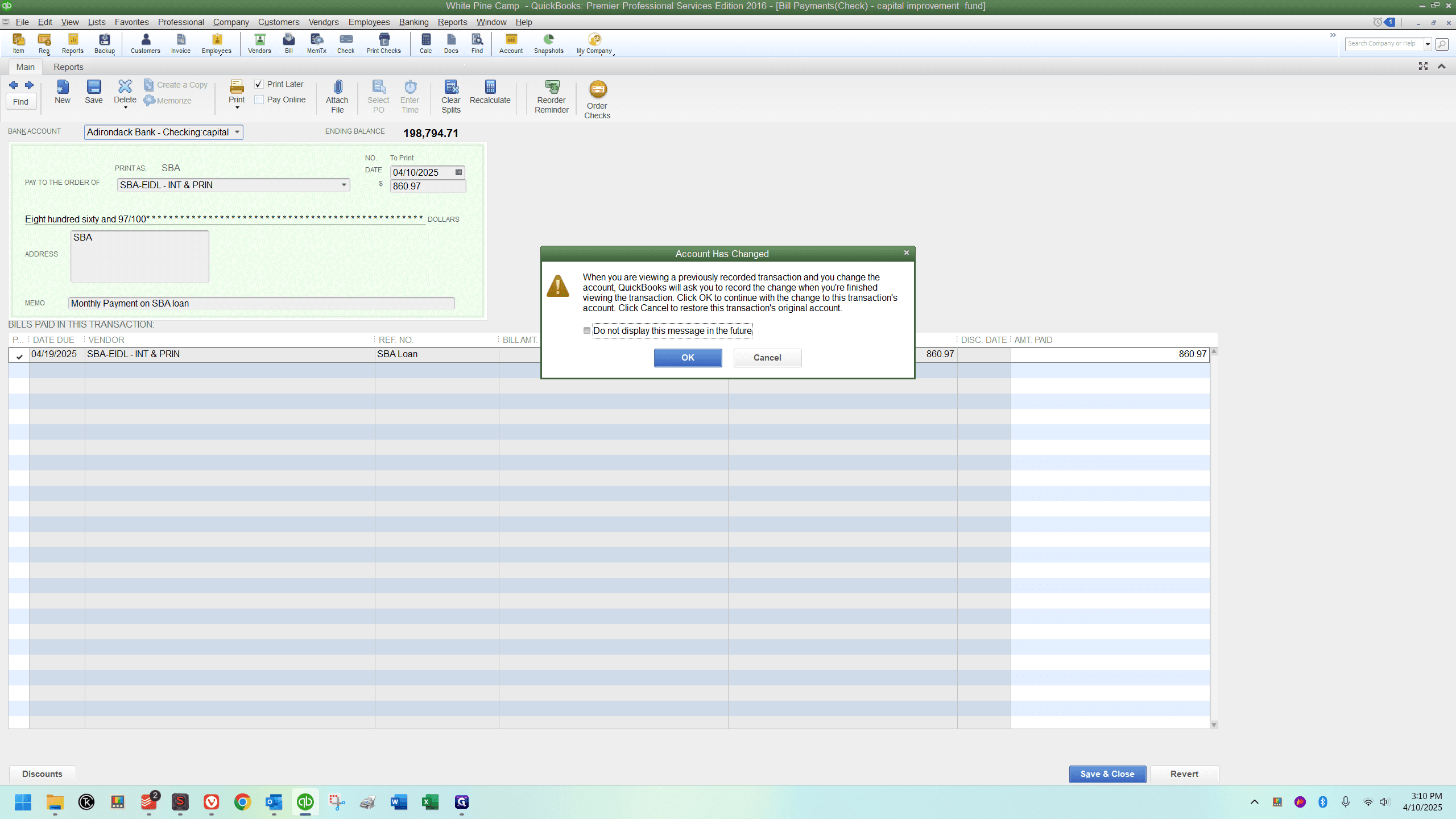Open the Vendors center icon
The width and height of the screenshot is (1456, 819).
point(259,43)
